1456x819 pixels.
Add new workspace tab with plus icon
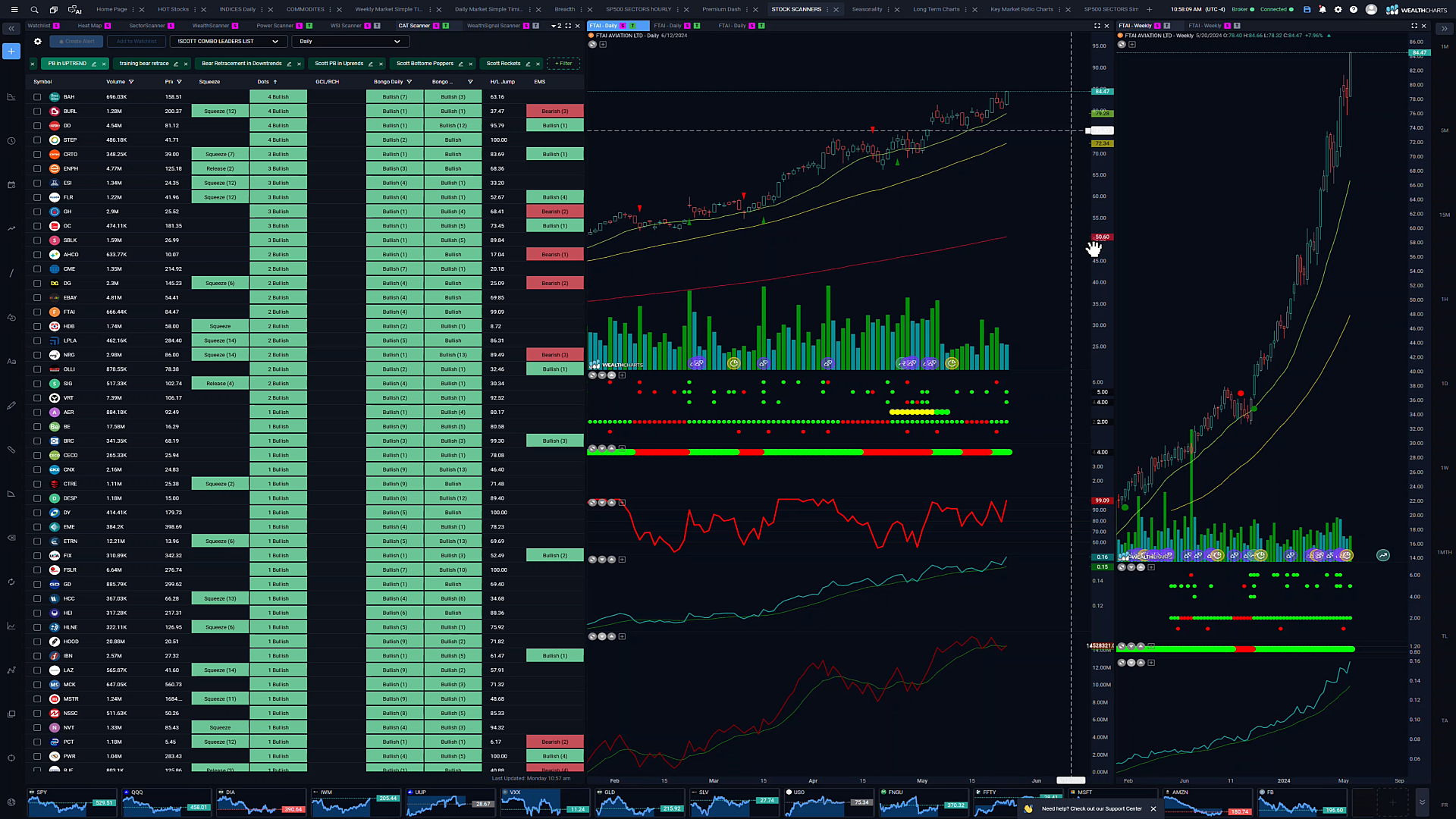(1149, 10)
